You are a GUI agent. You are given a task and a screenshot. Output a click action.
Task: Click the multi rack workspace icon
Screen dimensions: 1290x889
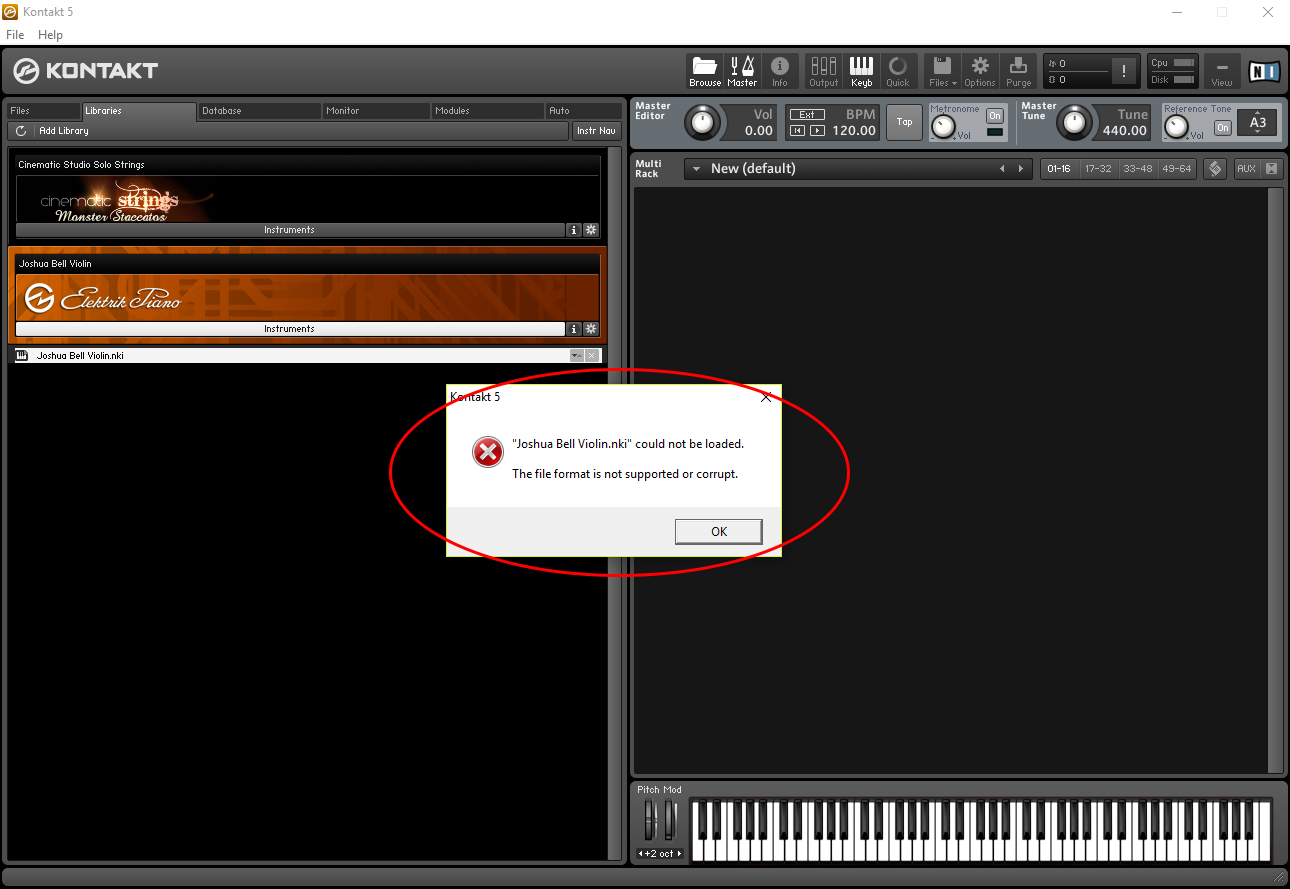[1215, 169]
